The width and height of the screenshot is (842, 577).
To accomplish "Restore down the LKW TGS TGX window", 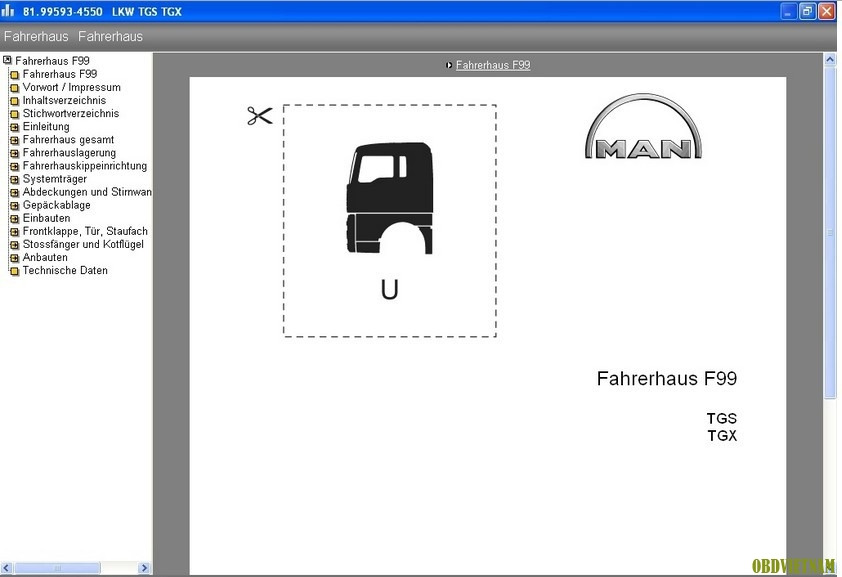I will pos(807,11).
